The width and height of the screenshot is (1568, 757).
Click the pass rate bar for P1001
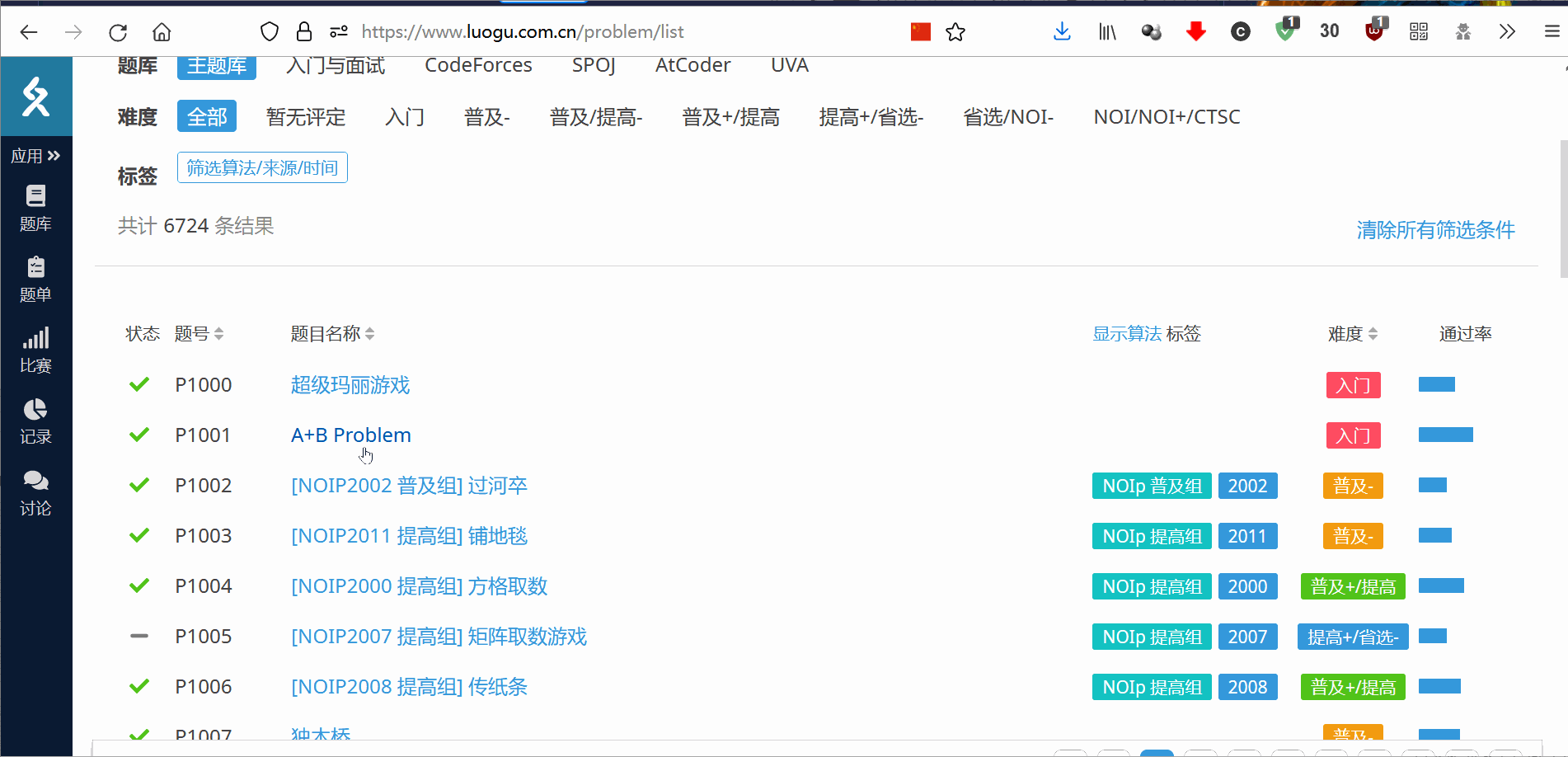pos(1445,435)
